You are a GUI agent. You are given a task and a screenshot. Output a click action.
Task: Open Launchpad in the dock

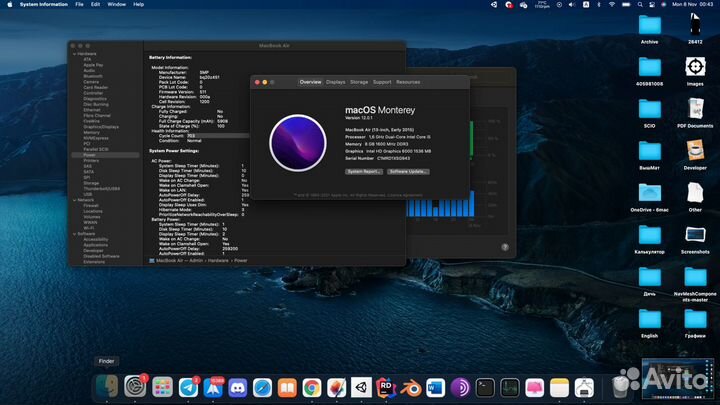click(x=162, y=388)
